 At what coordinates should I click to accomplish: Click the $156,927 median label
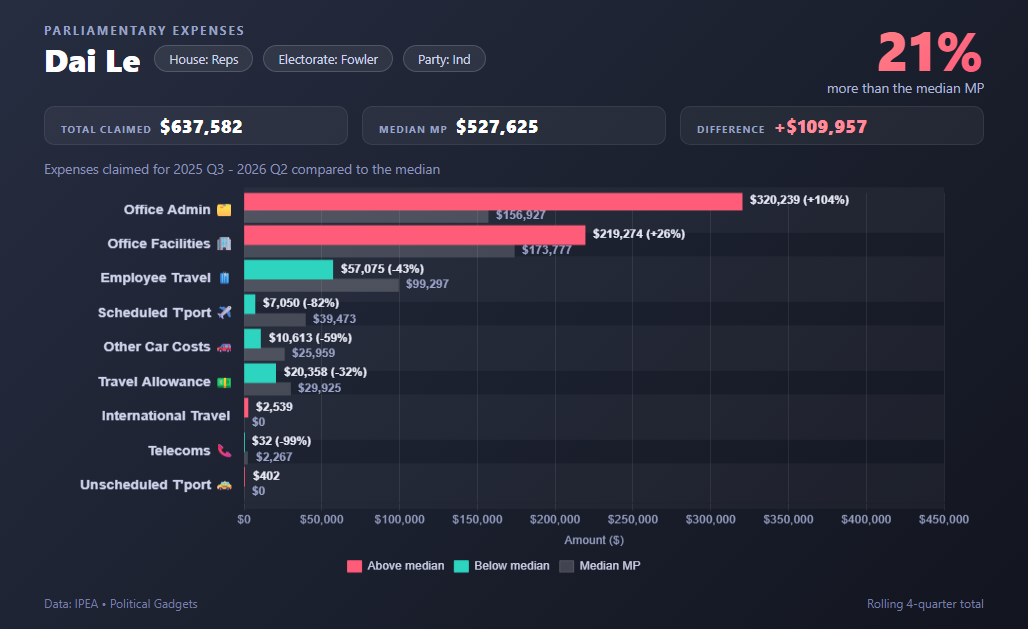[521, 215]
